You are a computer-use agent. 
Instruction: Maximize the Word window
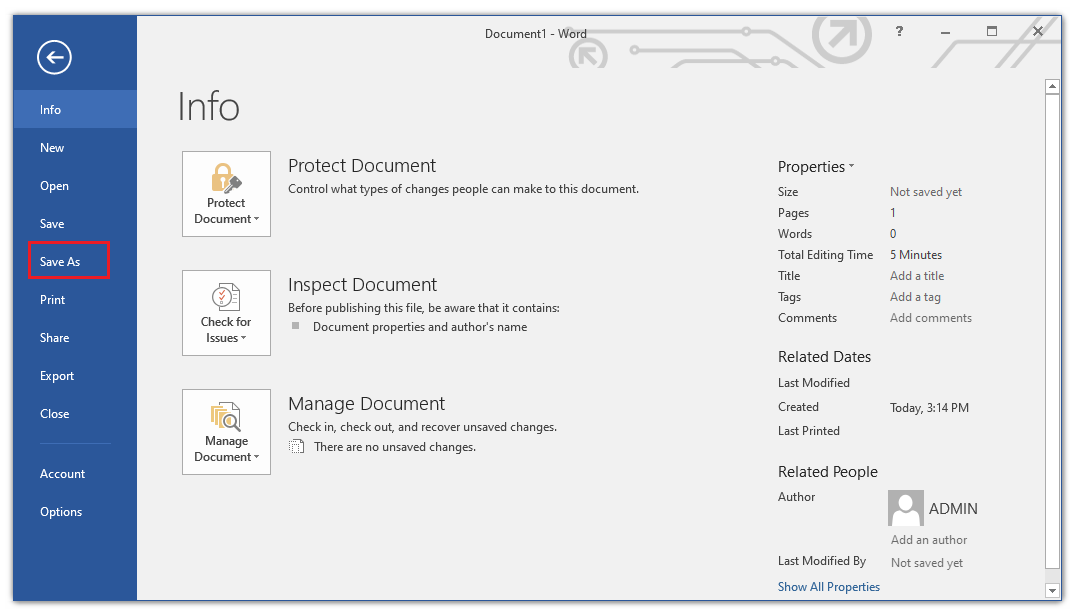coord(991,31)
